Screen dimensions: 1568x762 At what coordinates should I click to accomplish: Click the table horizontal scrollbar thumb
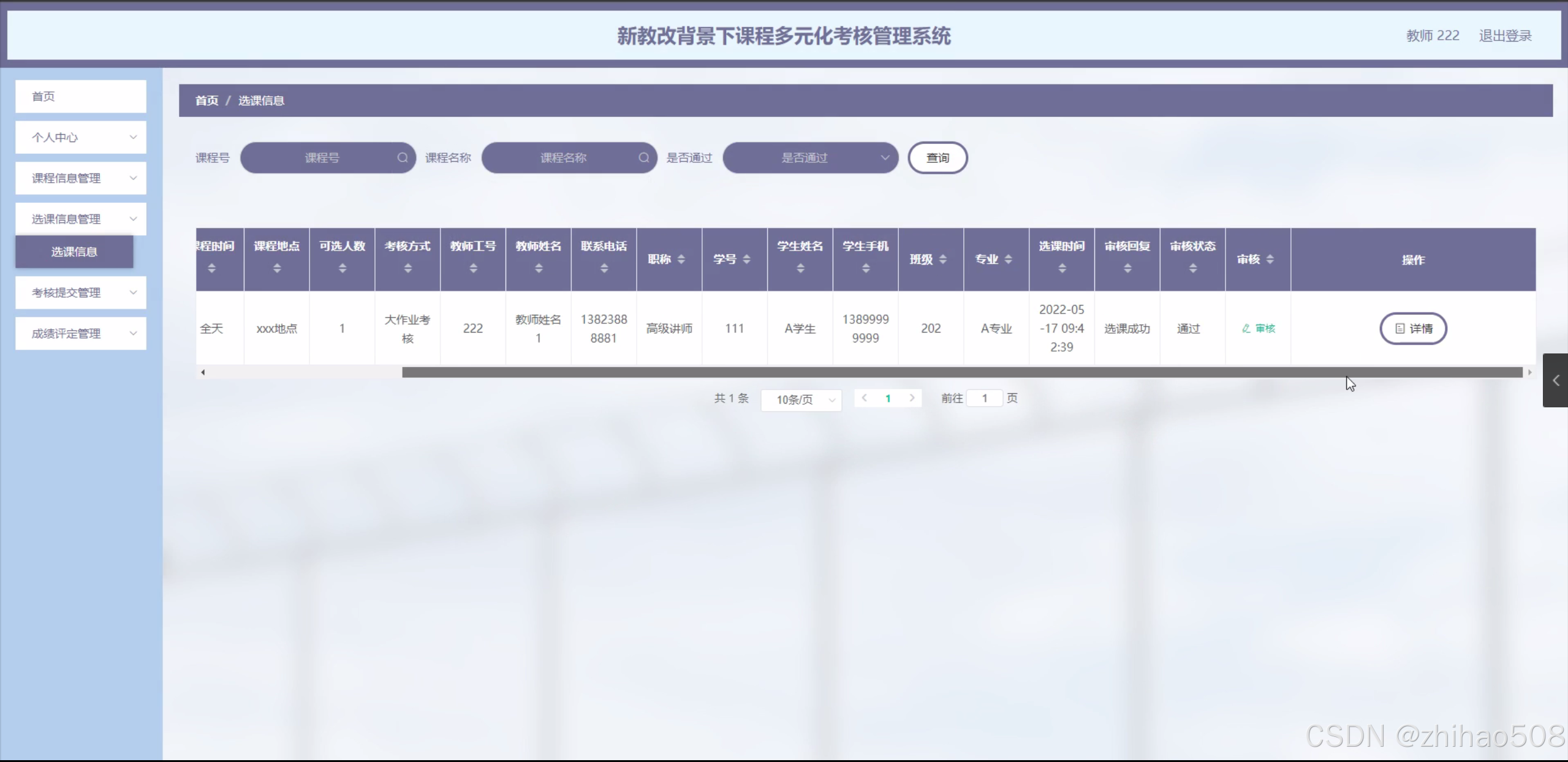pos(962,372)
